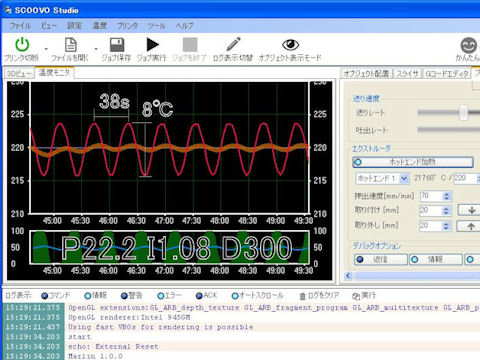Click the trash icon to clear the log
The height and width of the screenshot is (360, 480).
pyautogui.click(x=303, y=296)
